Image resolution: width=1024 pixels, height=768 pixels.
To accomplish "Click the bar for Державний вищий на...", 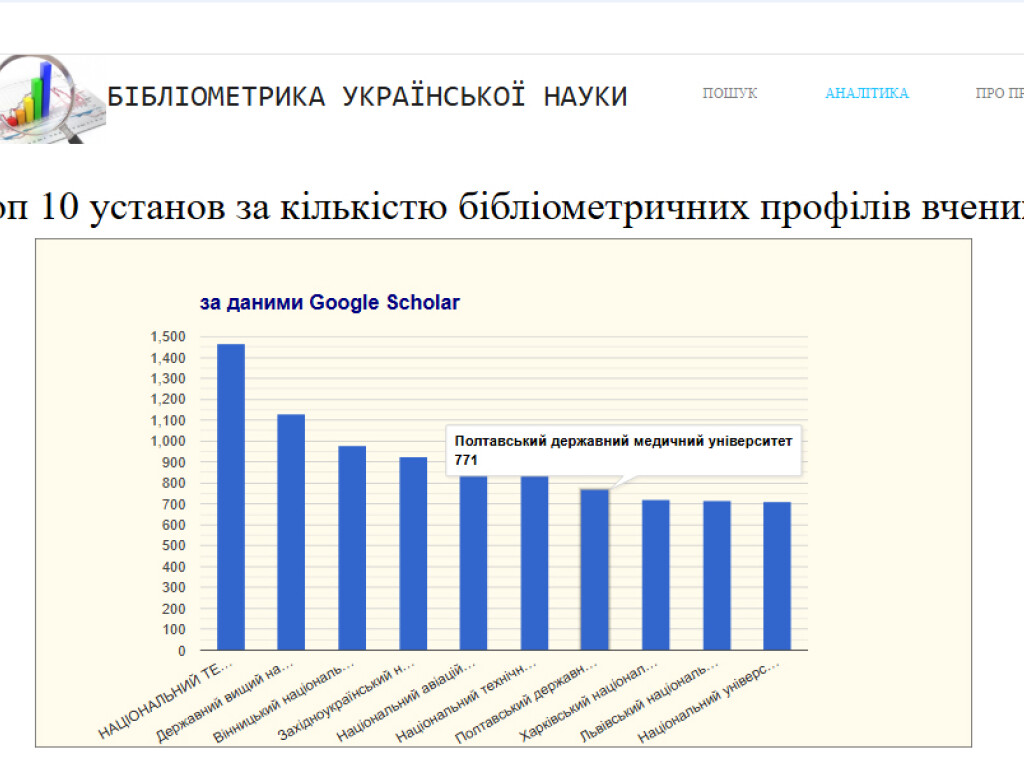I will click(290, 530).
